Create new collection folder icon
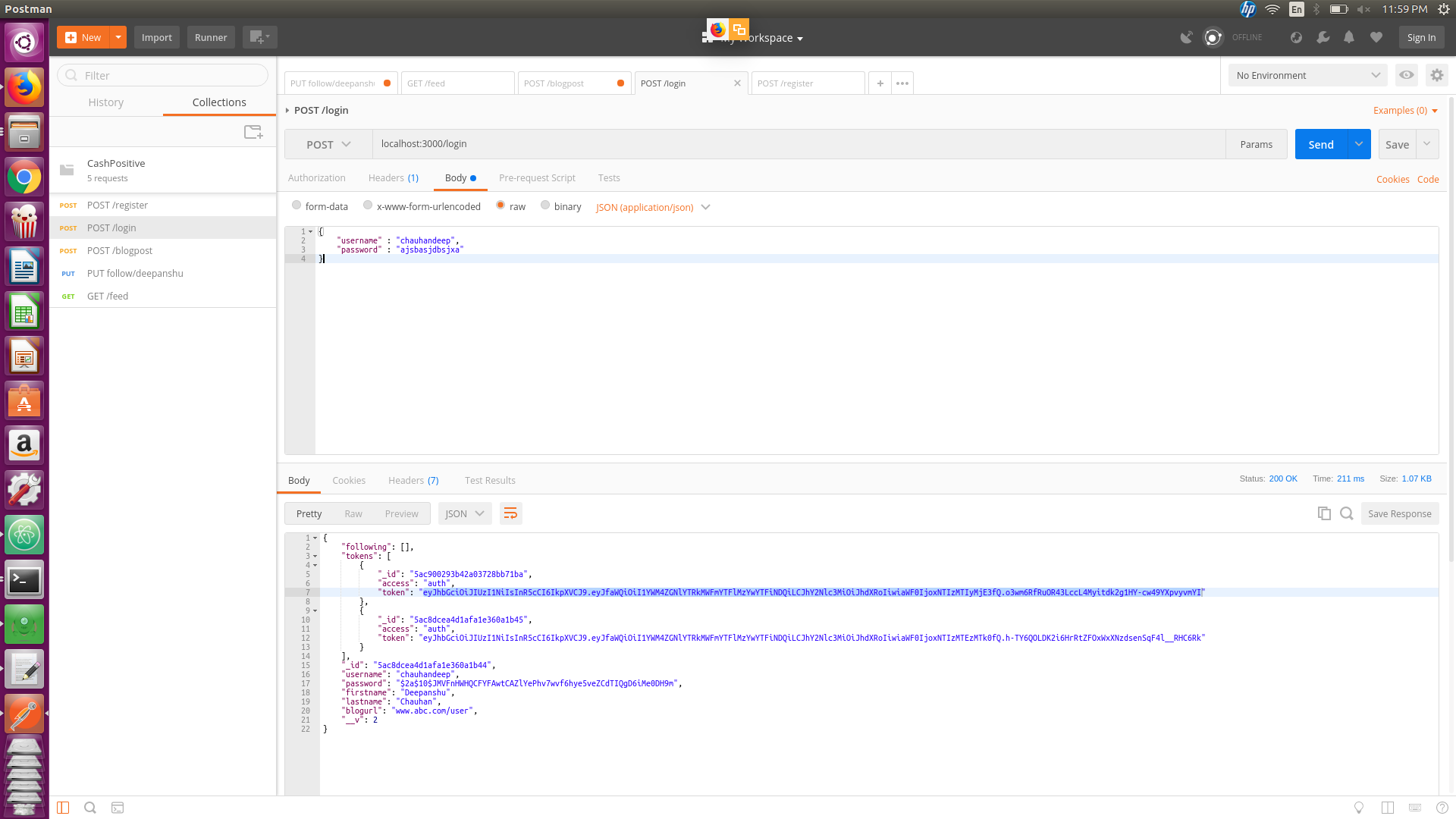This screenshot has height=819, width=1456. pos(253,132)
